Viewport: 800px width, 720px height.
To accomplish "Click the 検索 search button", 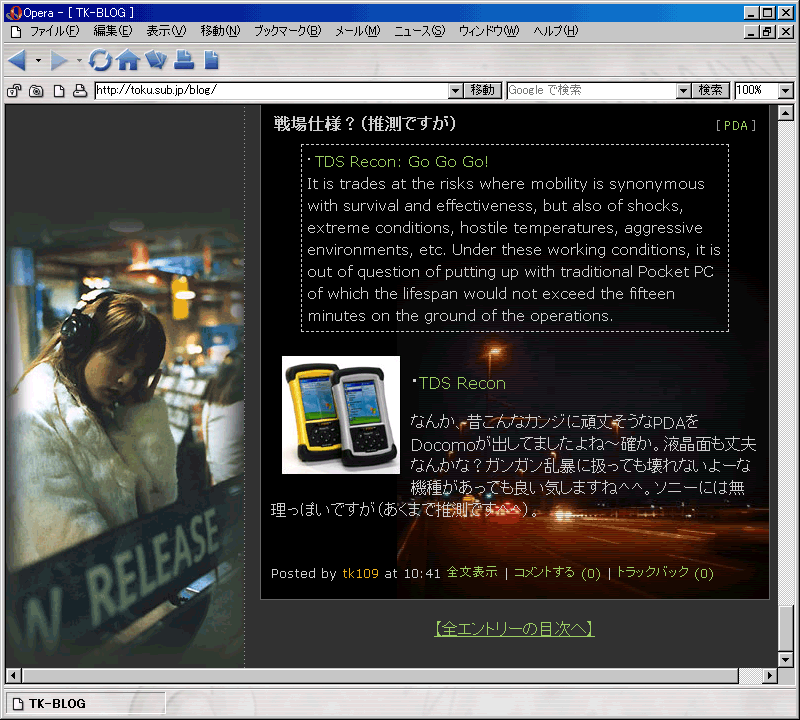I will click(x=711, y=91).
